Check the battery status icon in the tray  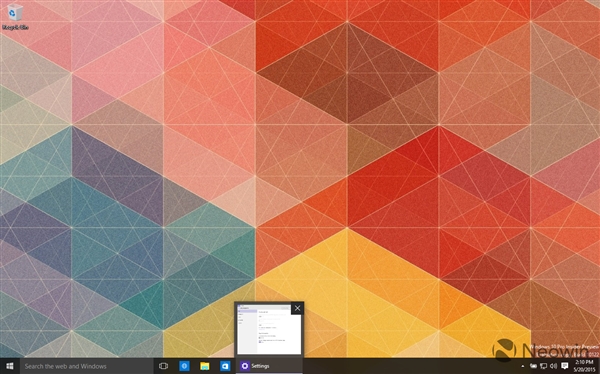[x=533, y=366]
